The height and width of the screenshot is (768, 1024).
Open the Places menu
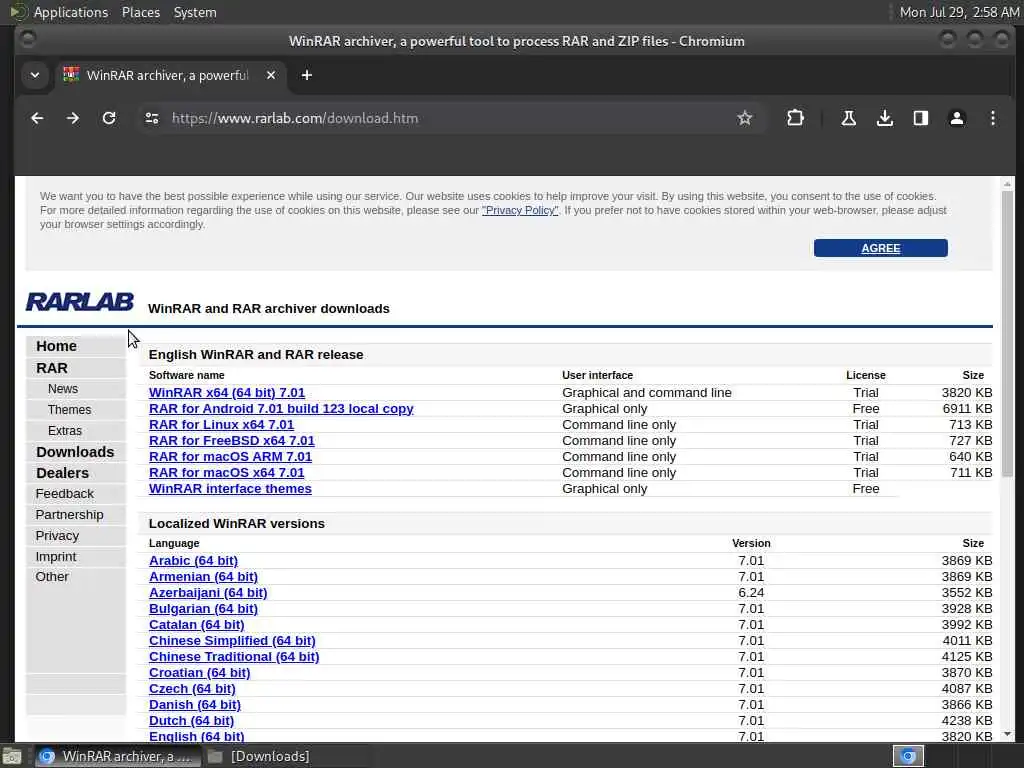pos(141,12)
